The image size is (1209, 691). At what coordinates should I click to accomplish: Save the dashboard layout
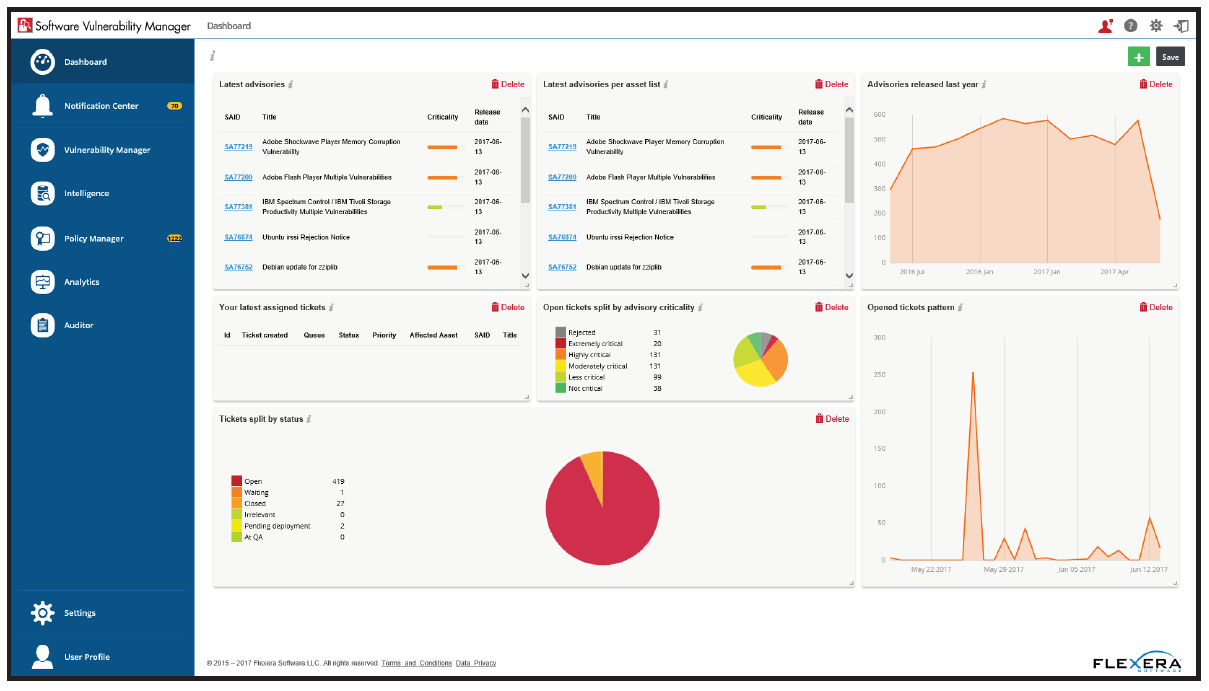(x=1170, y=57)
